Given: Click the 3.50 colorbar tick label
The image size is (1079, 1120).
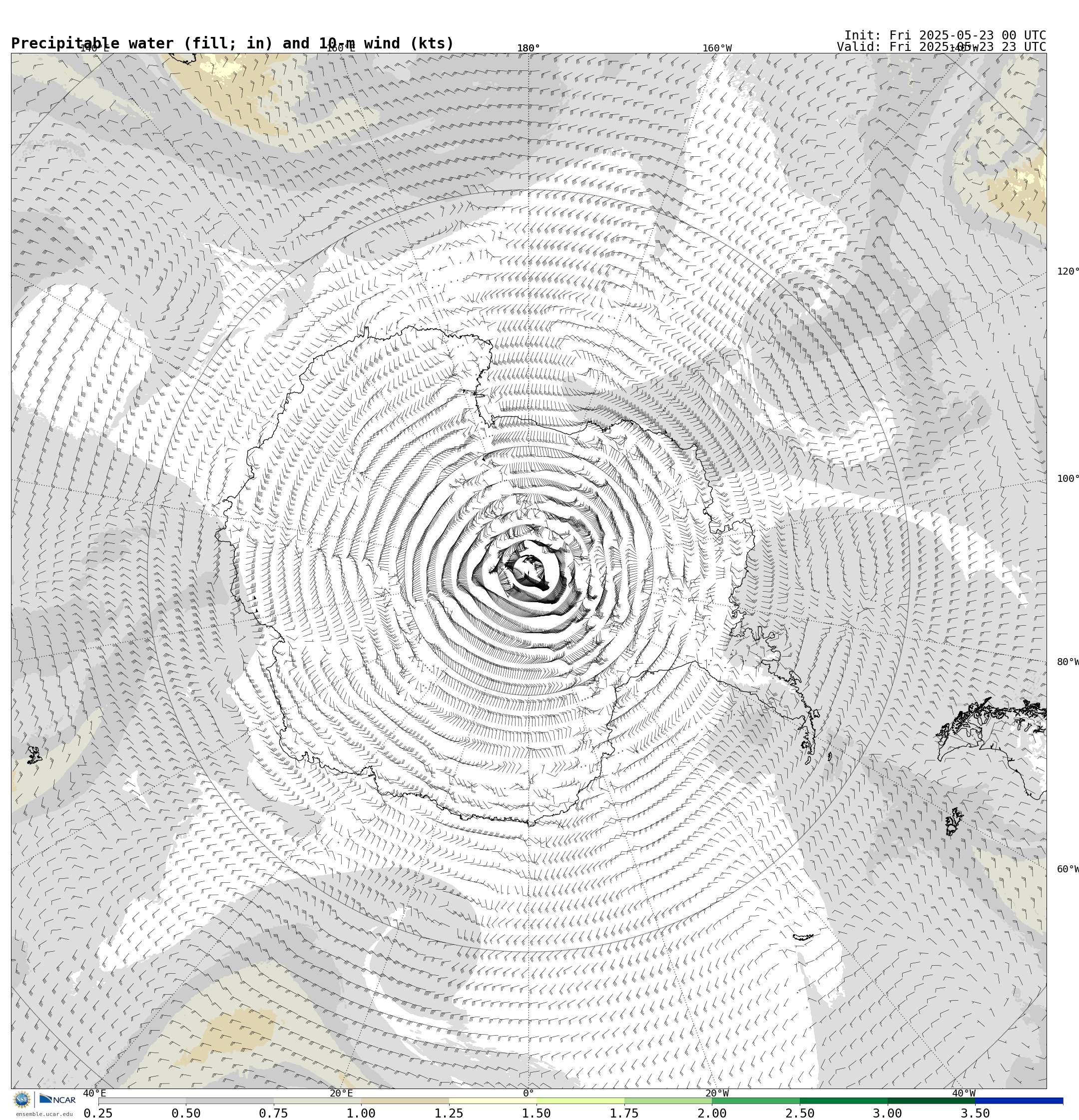Looking at the screenshot, I should tap(975, 1113).
